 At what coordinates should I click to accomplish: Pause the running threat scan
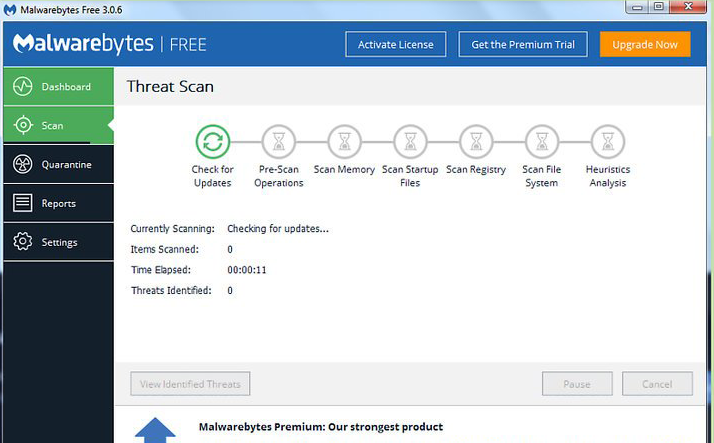(x=577, y=384)
